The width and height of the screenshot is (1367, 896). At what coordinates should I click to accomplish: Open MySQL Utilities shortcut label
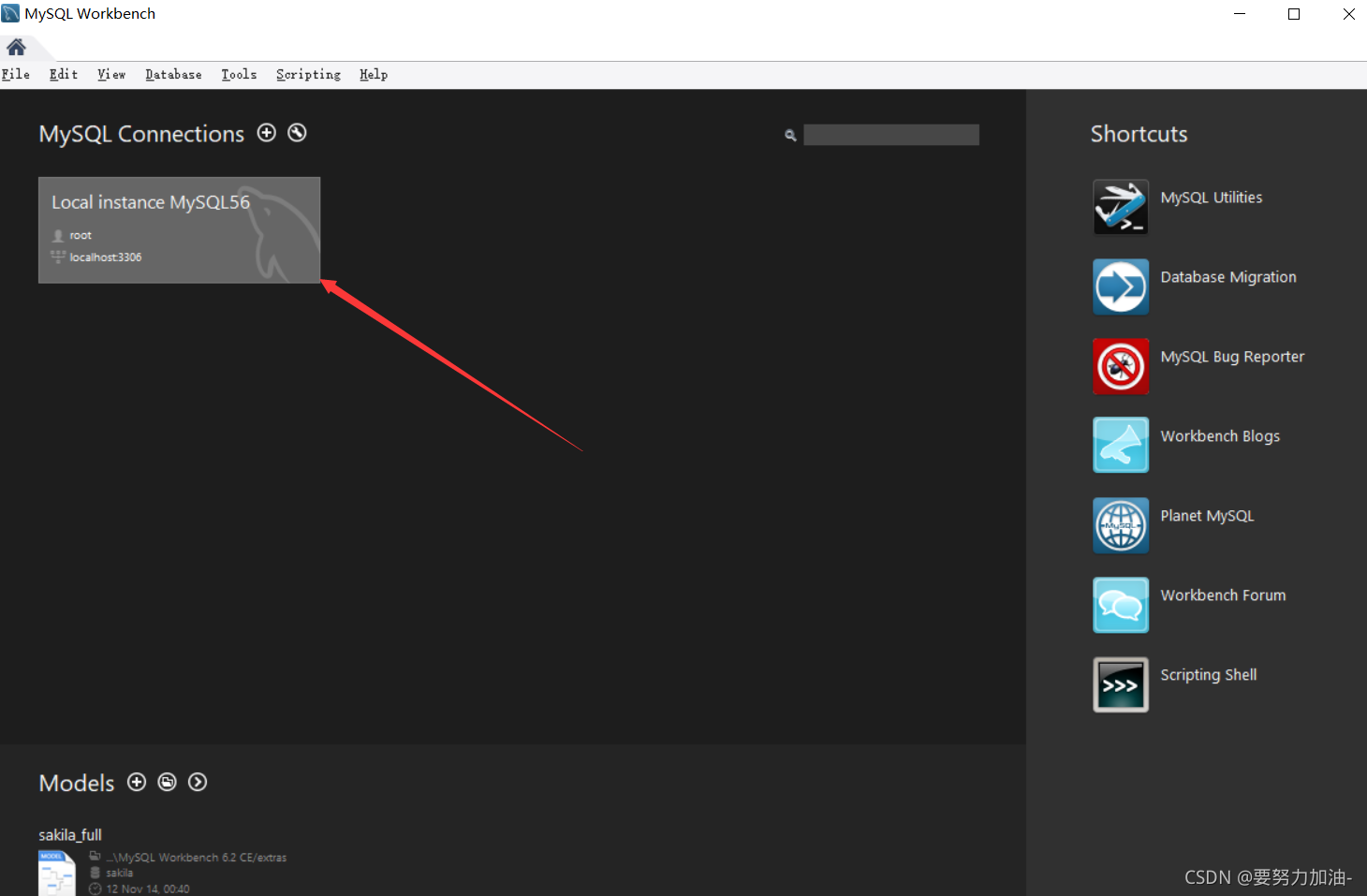[x=1212, y=198]
